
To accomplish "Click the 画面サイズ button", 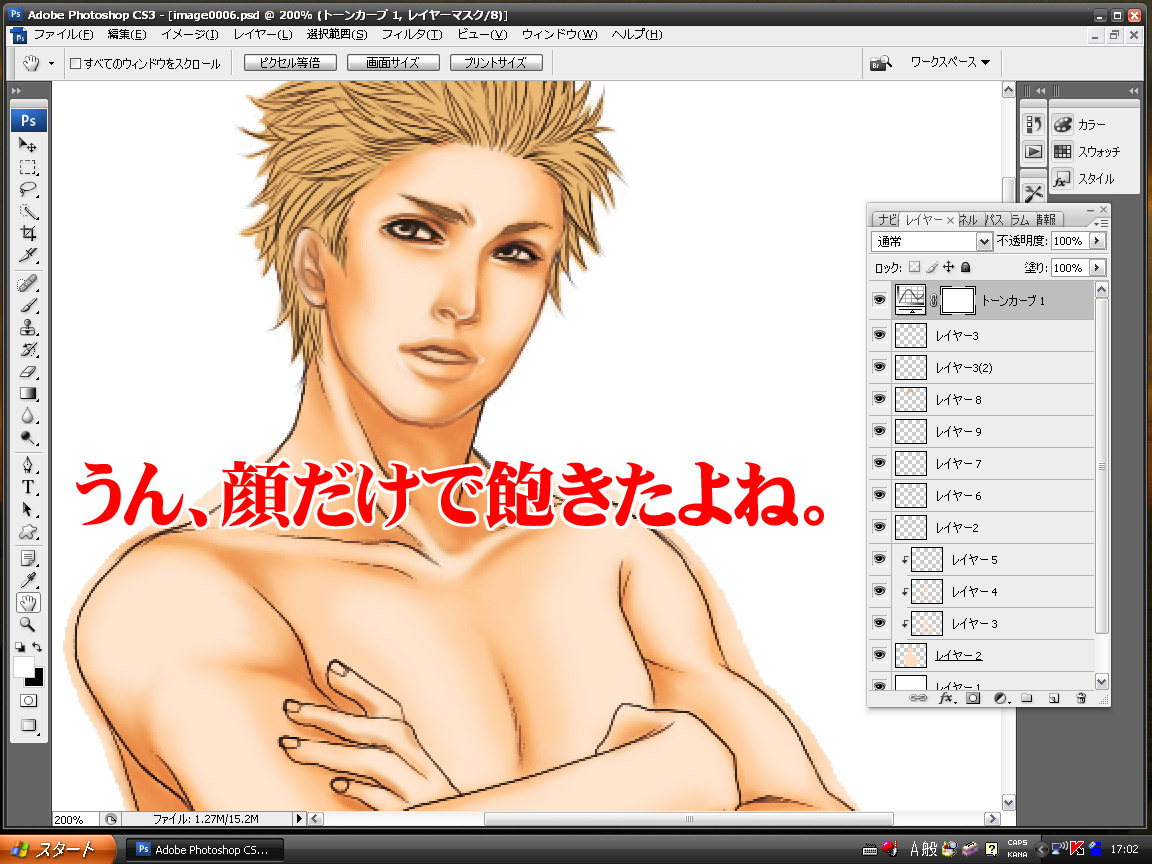I will (392, 62).
